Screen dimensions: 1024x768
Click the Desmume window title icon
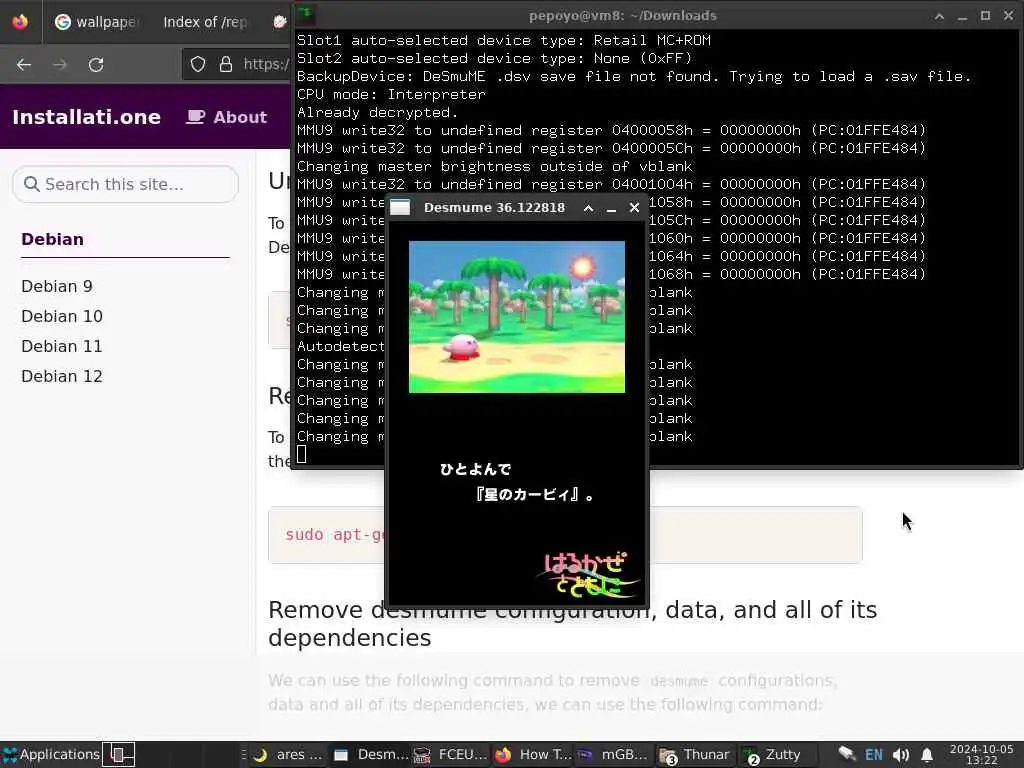click(400, 208)
